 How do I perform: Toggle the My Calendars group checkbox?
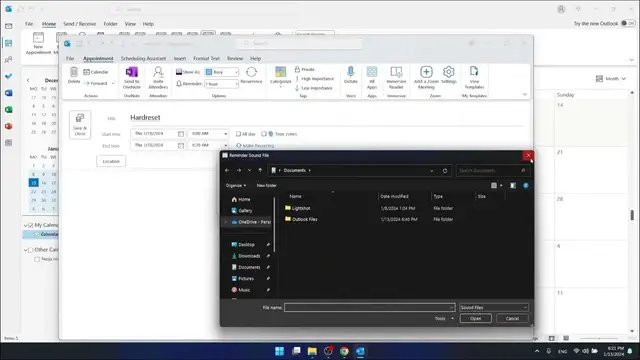[x=31, y=225]
